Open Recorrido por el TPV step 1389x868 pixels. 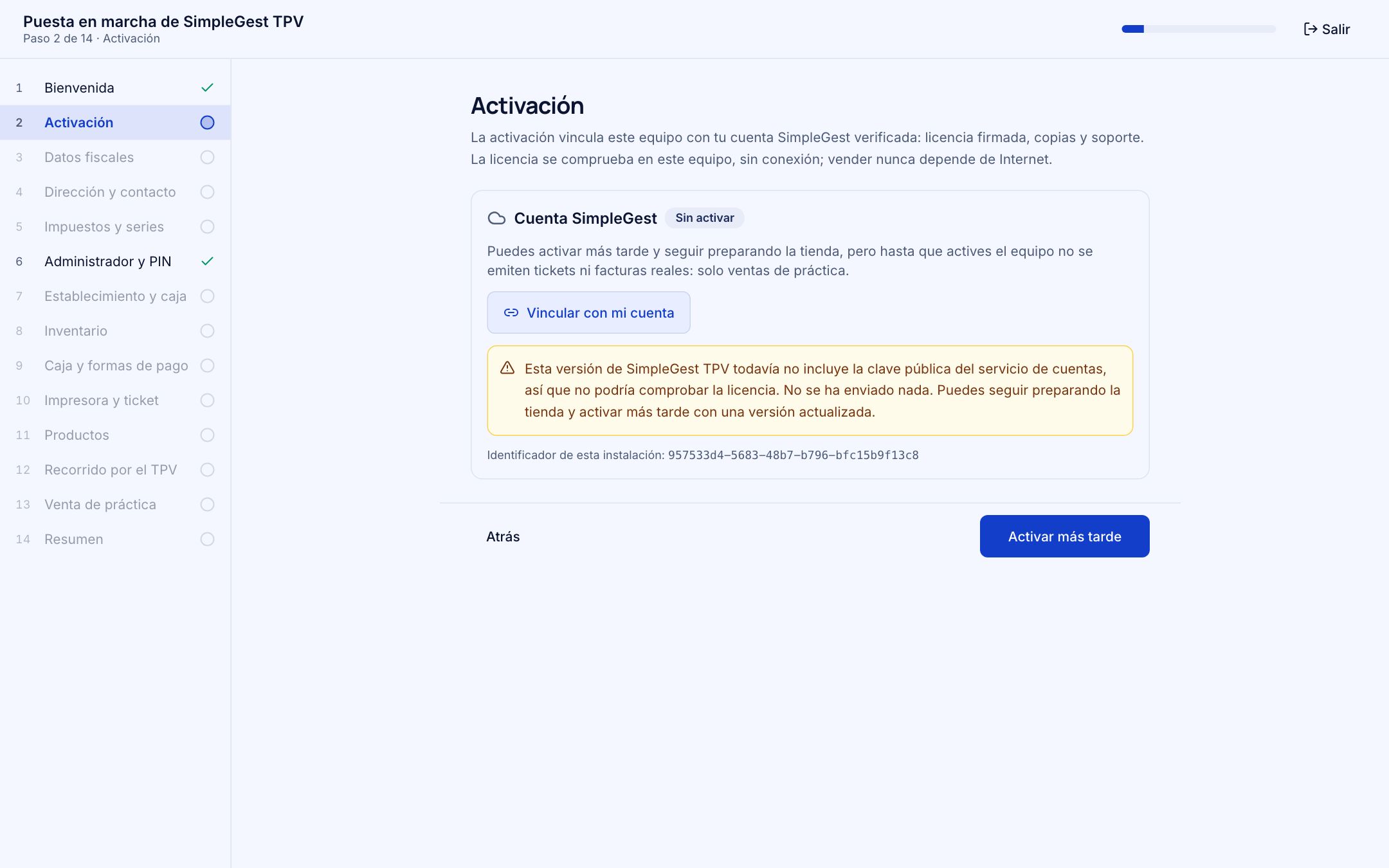[115, 469]
